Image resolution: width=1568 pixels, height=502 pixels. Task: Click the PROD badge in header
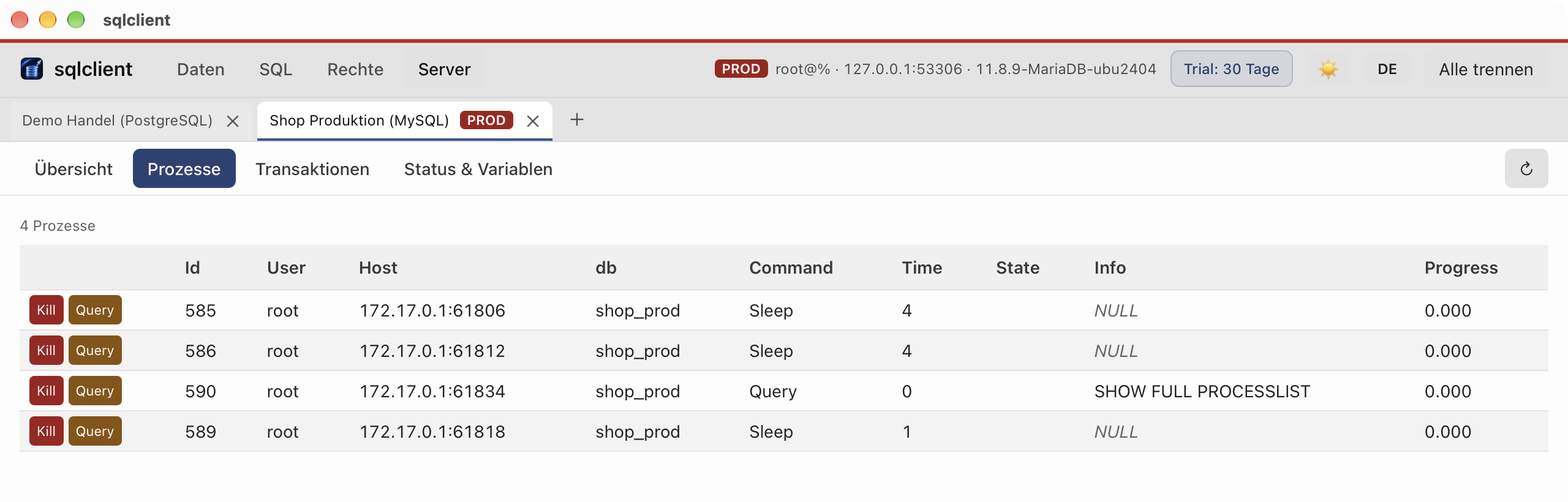tap(741, 69)
